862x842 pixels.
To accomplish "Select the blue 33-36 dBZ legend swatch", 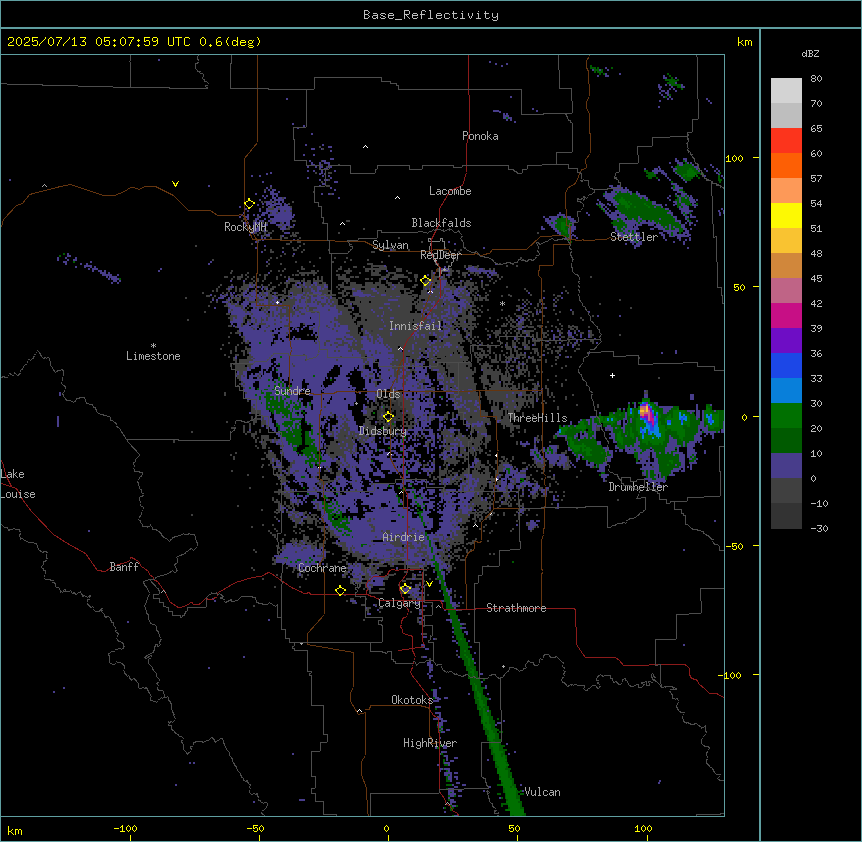I will click(x=786, y=366).
